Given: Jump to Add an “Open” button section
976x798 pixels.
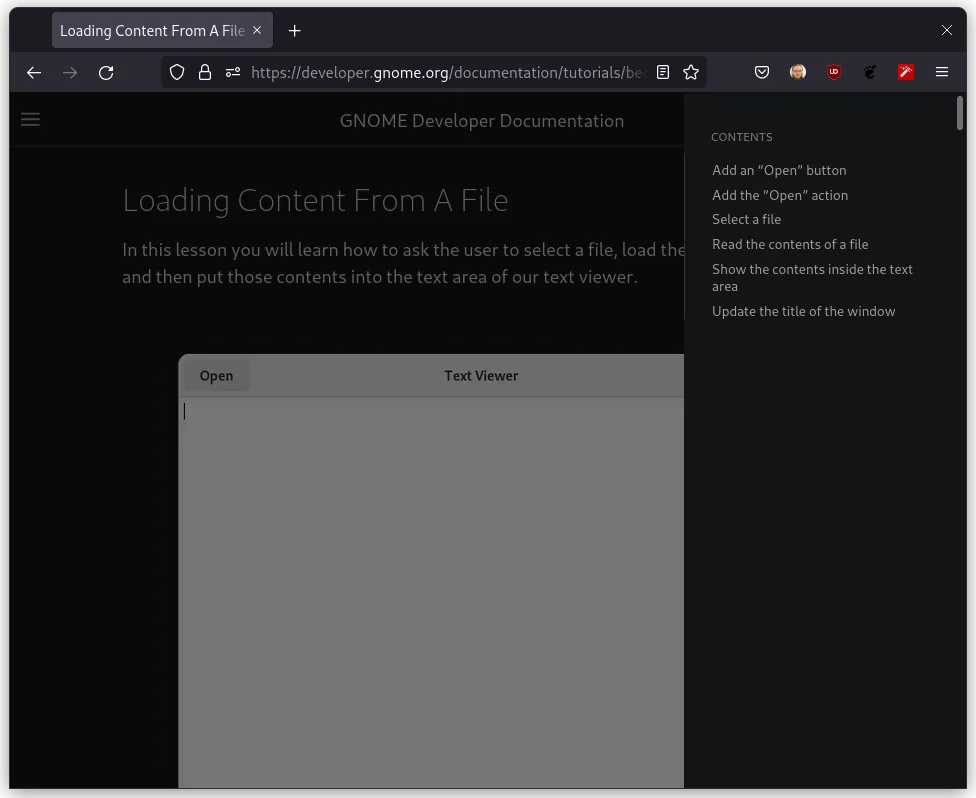Looking at the screenshot, I should [x=779, y=170].
